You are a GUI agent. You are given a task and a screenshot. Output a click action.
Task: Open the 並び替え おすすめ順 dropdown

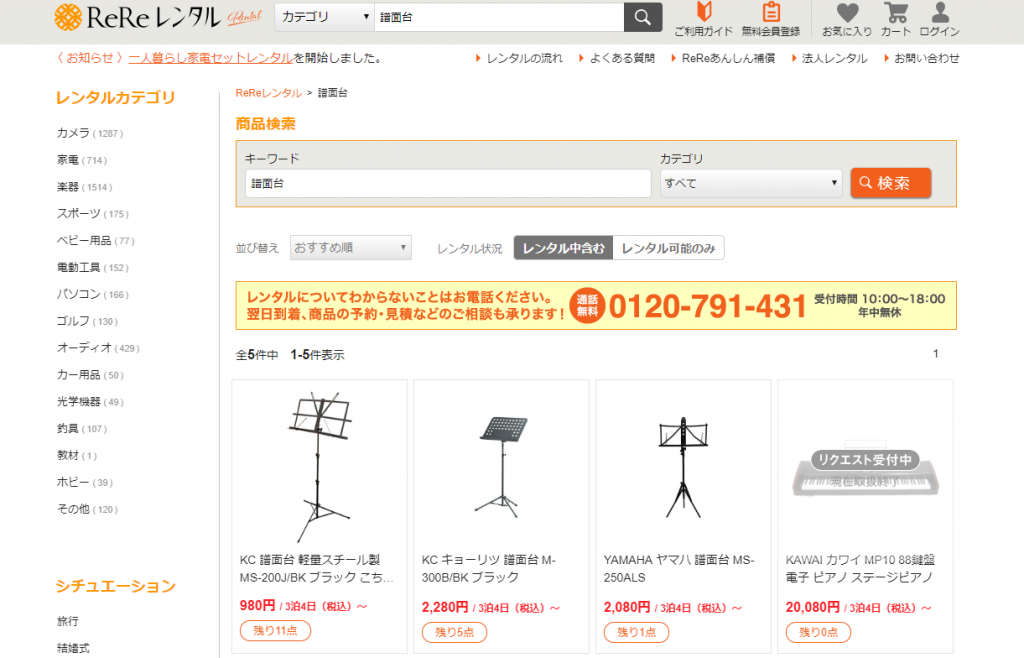tap(351, 247)
